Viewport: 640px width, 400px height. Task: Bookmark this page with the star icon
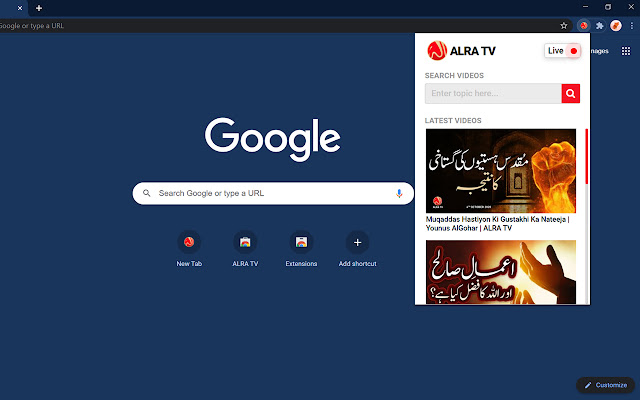(x=564, y=26)
